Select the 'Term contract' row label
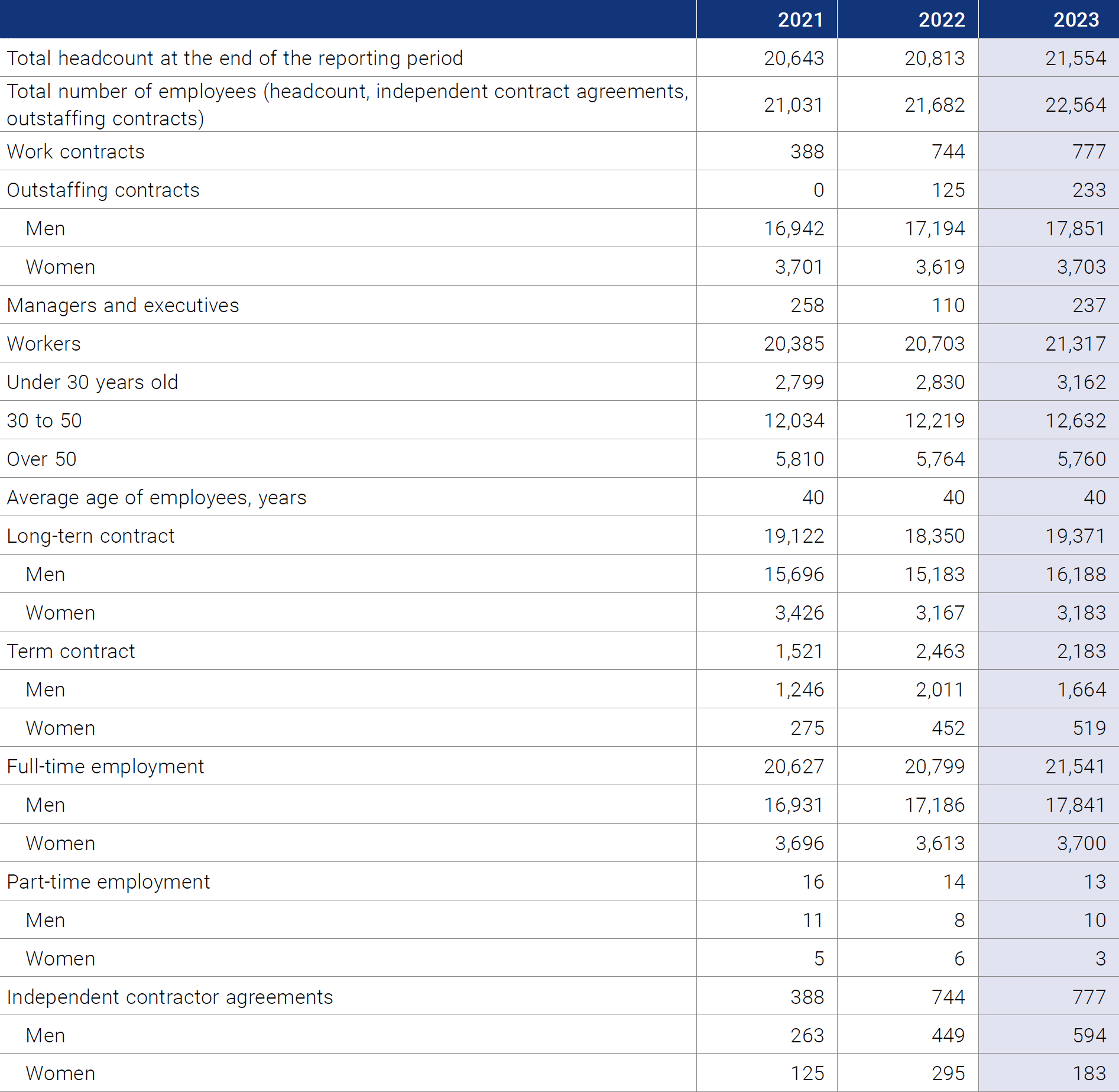Screen dimensions: 1119x1092 pos(71,651)
